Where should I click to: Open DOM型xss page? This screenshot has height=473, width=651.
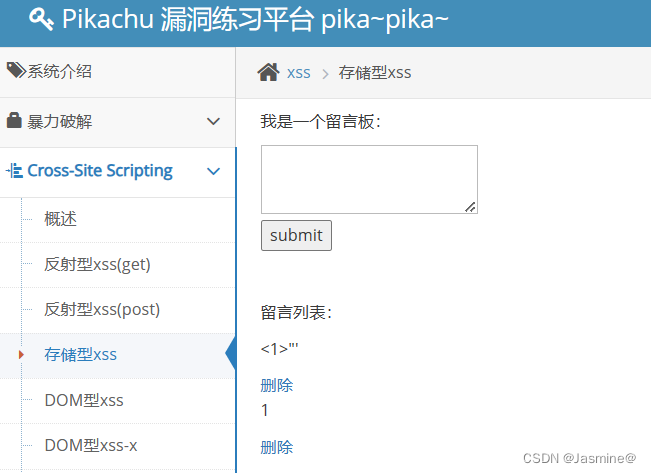click(84, 400)
